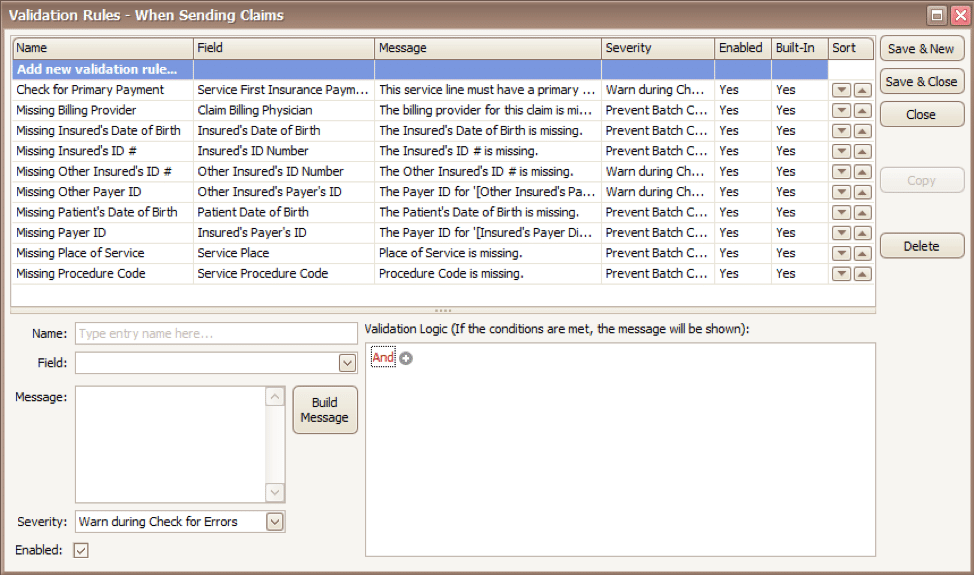974x575 pixels.
Task: Move Missing Other Insured's ID # up
Action: pos(862,172)
